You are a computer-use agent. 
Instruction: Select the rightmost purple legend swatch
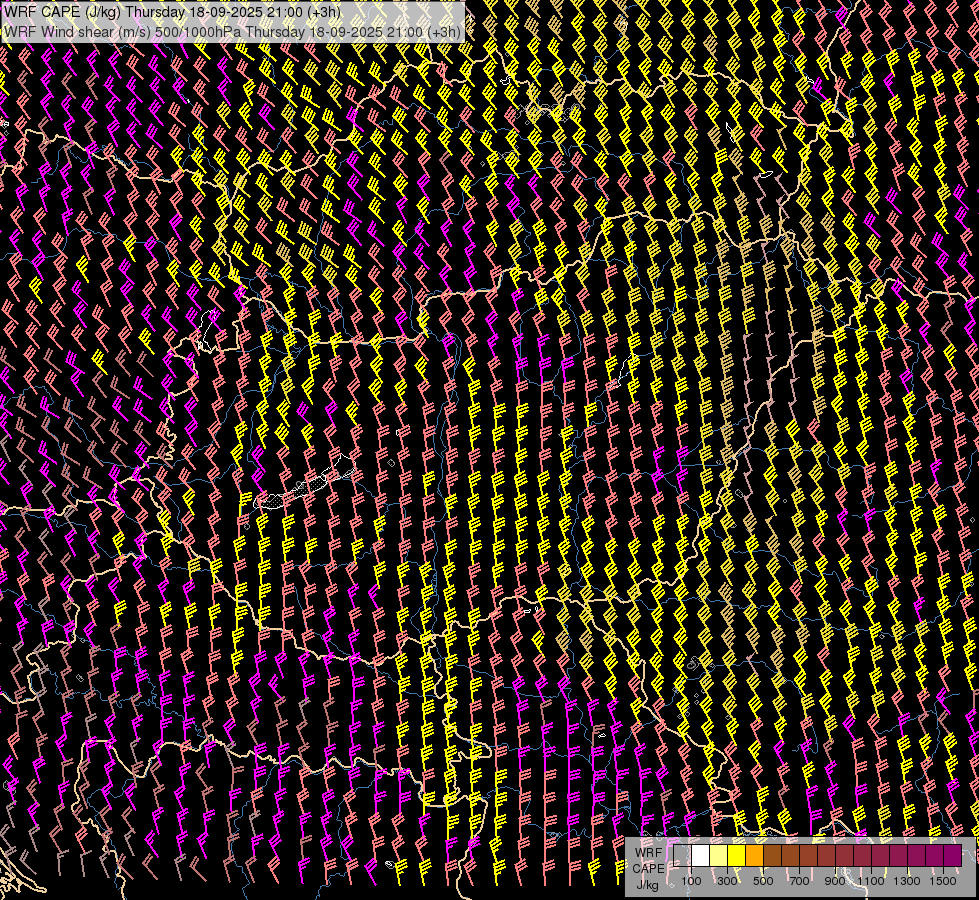[953, 856]
